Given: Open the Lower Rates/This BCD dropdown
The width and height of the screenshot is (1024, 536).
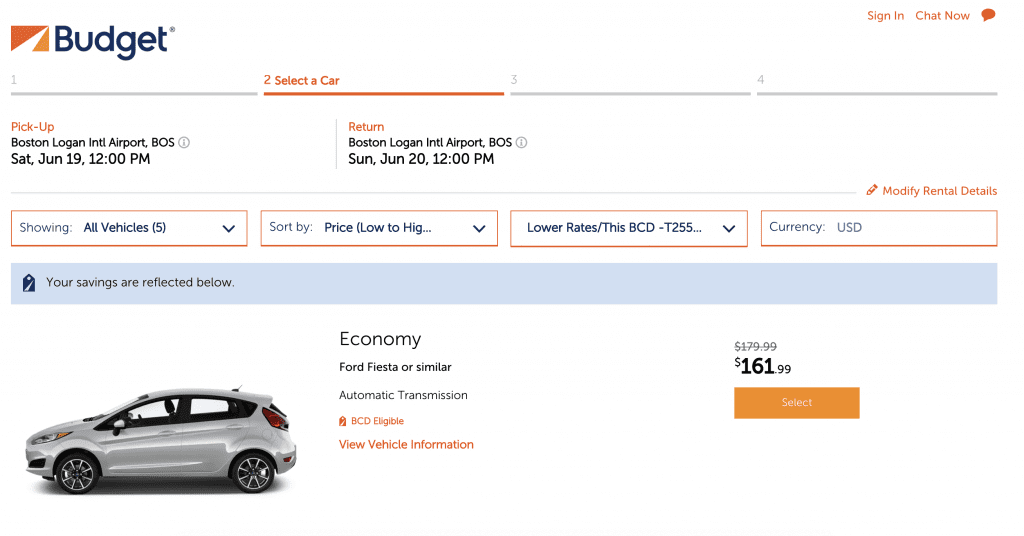Looking at the screenshot, I should tap(629, 229).
